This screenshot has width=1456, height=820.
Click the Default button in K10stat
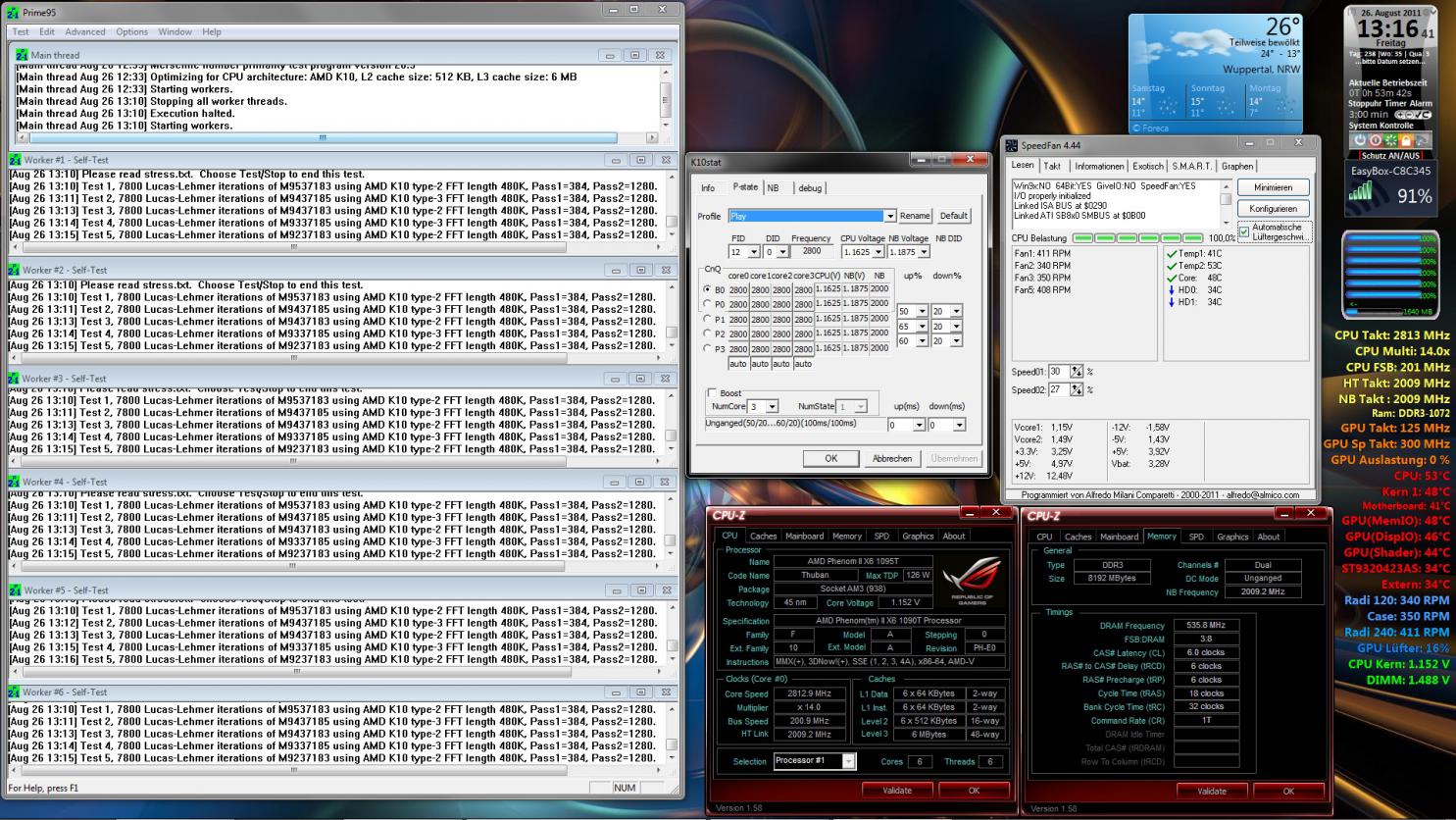(x=954, y=216)
